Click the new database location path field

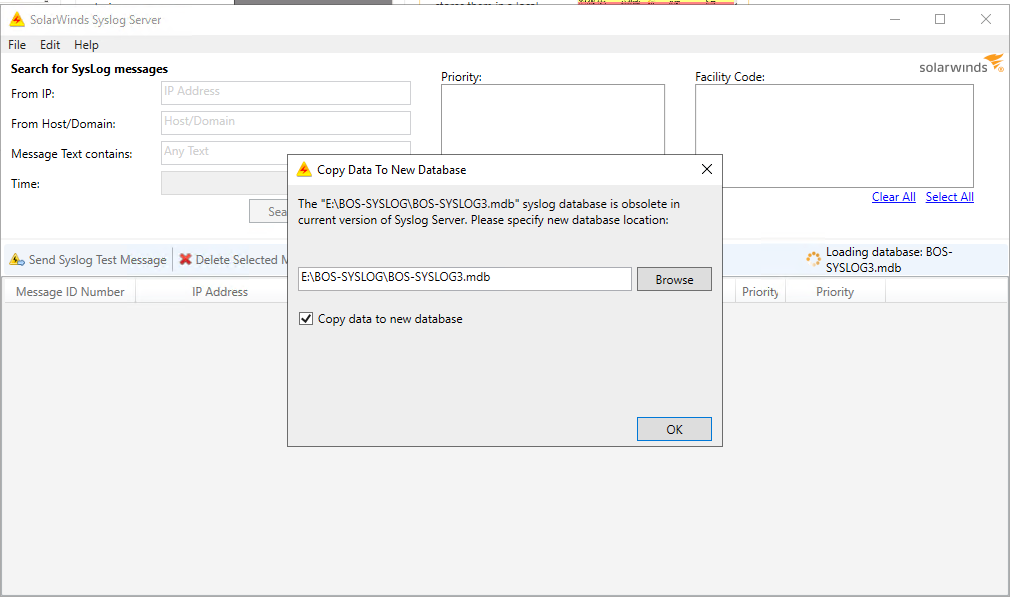465,278
